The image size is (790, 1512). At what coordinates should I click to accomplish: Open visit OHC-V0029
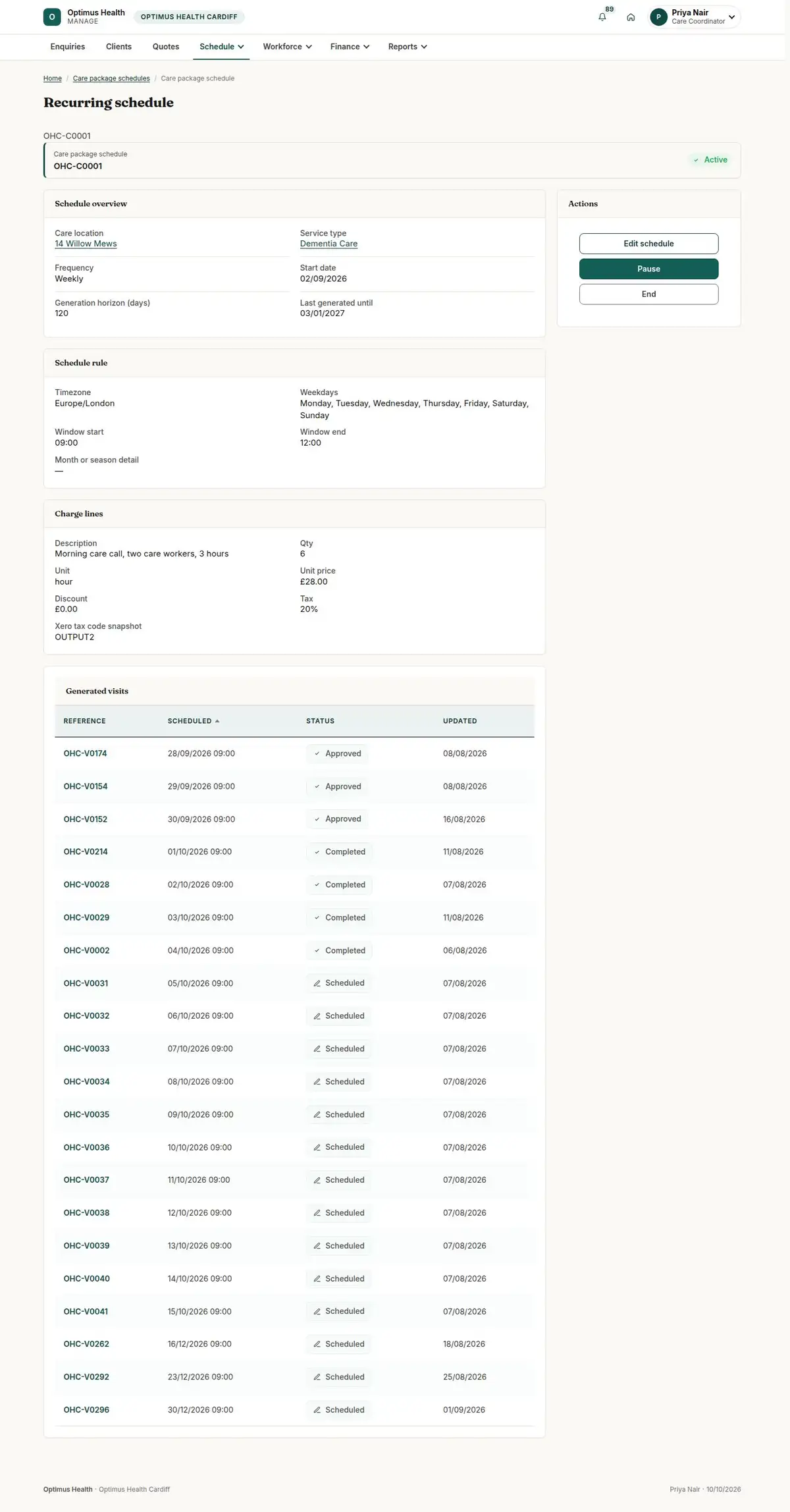[86, 917]
